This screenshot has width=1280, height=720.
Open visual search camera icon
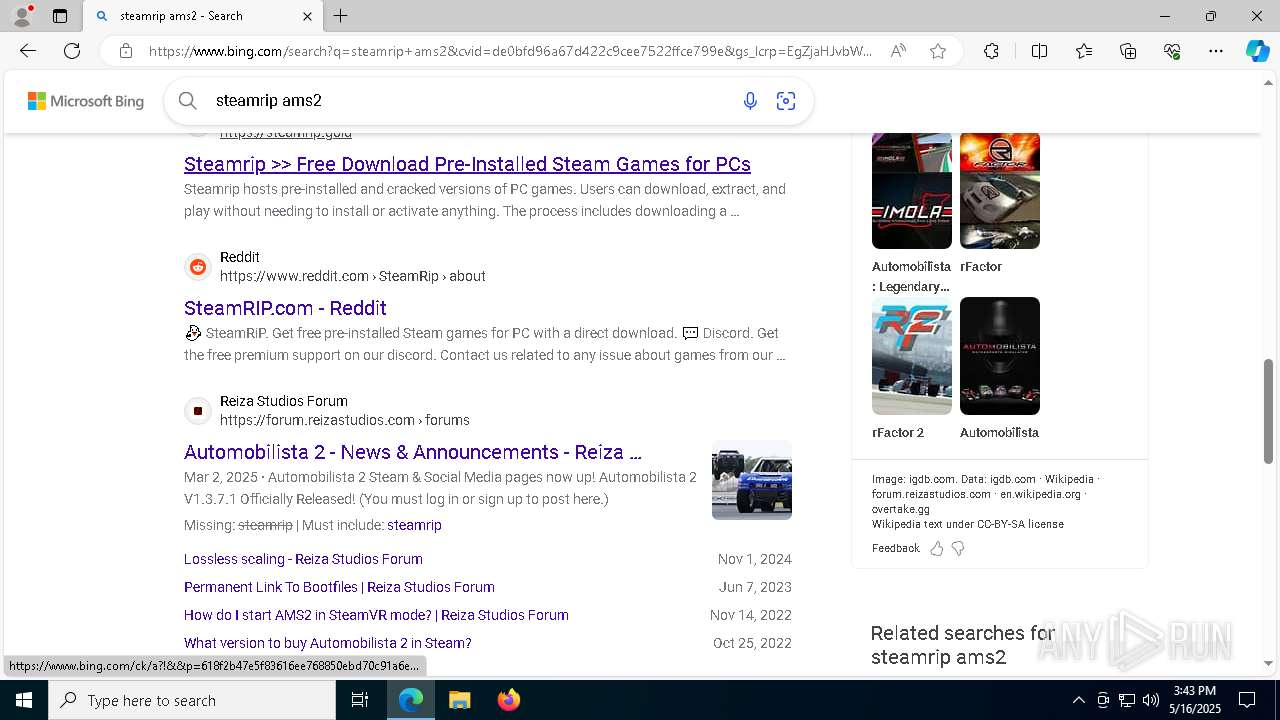click(x=786, y=100)
